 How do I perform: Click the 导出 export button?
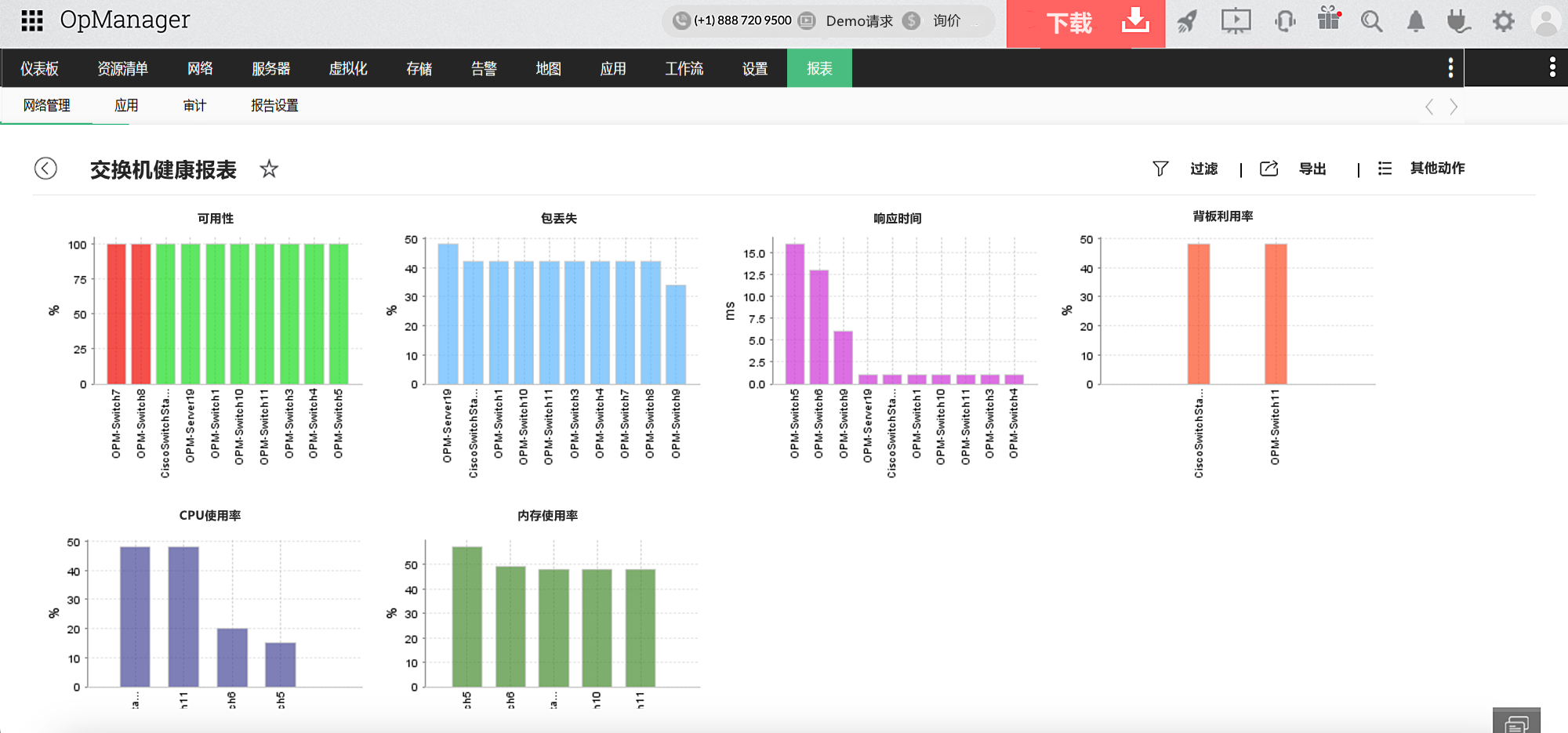[x=1312, y=169]
